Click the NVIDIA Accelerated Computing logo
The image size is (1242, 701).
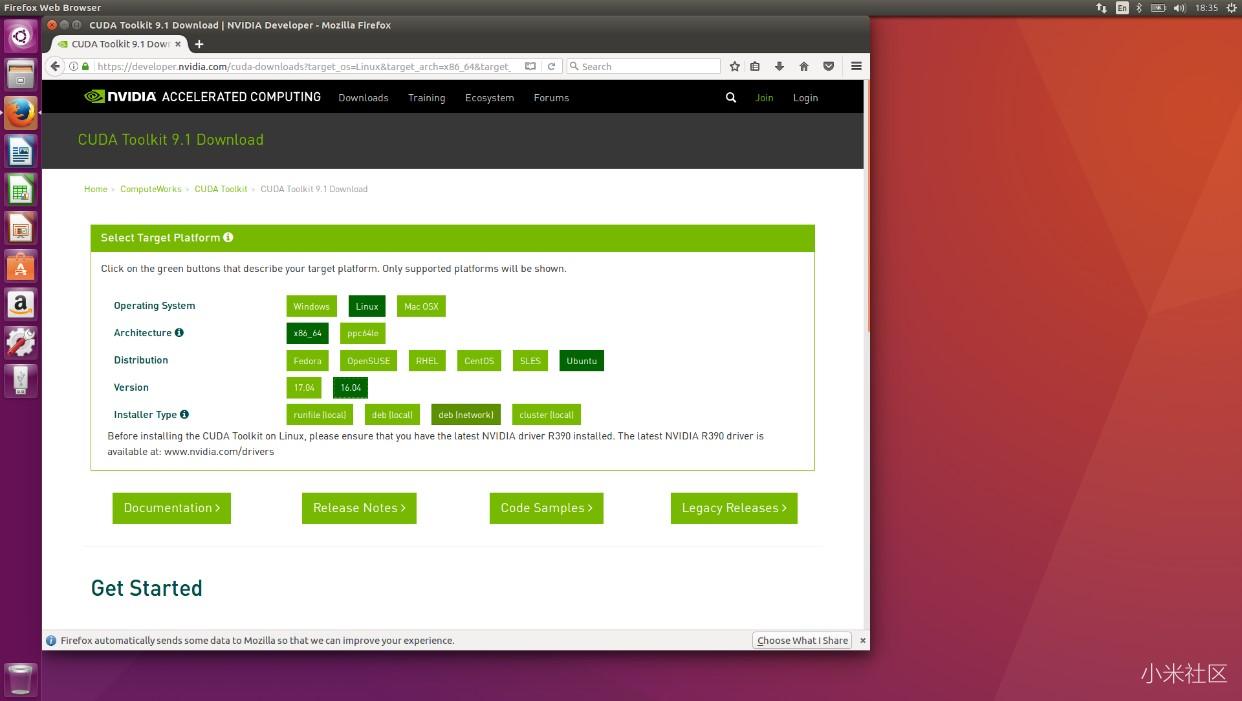tap(203, 97)
